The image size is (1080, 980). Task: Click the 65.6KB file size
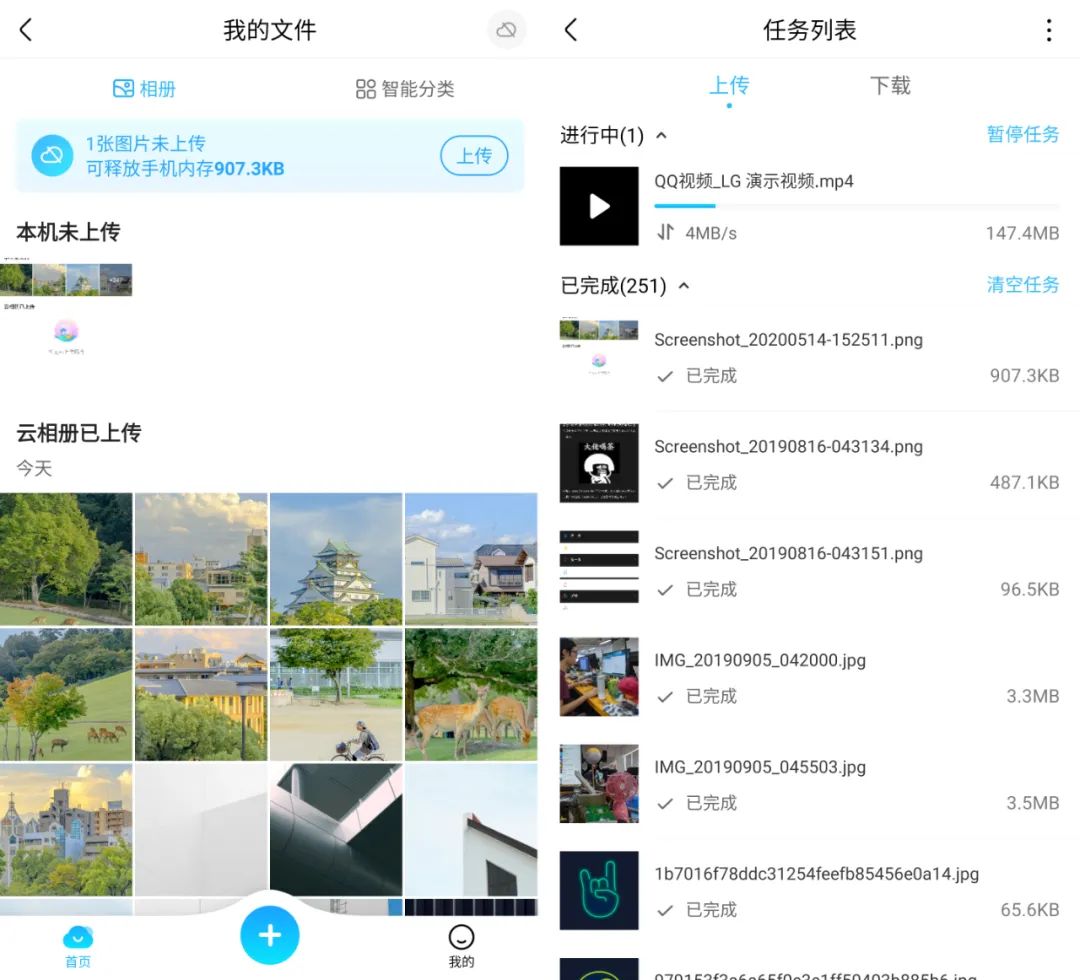pos(1030,909)
